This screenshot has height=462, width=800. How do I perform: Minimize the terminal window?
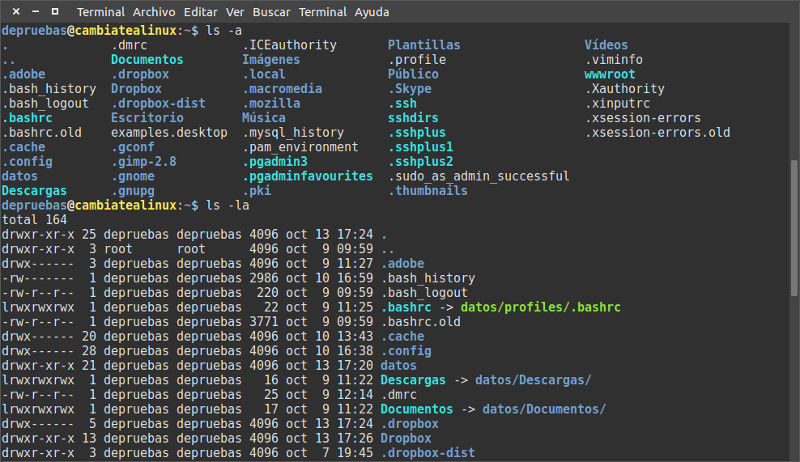tap(35, 11)
